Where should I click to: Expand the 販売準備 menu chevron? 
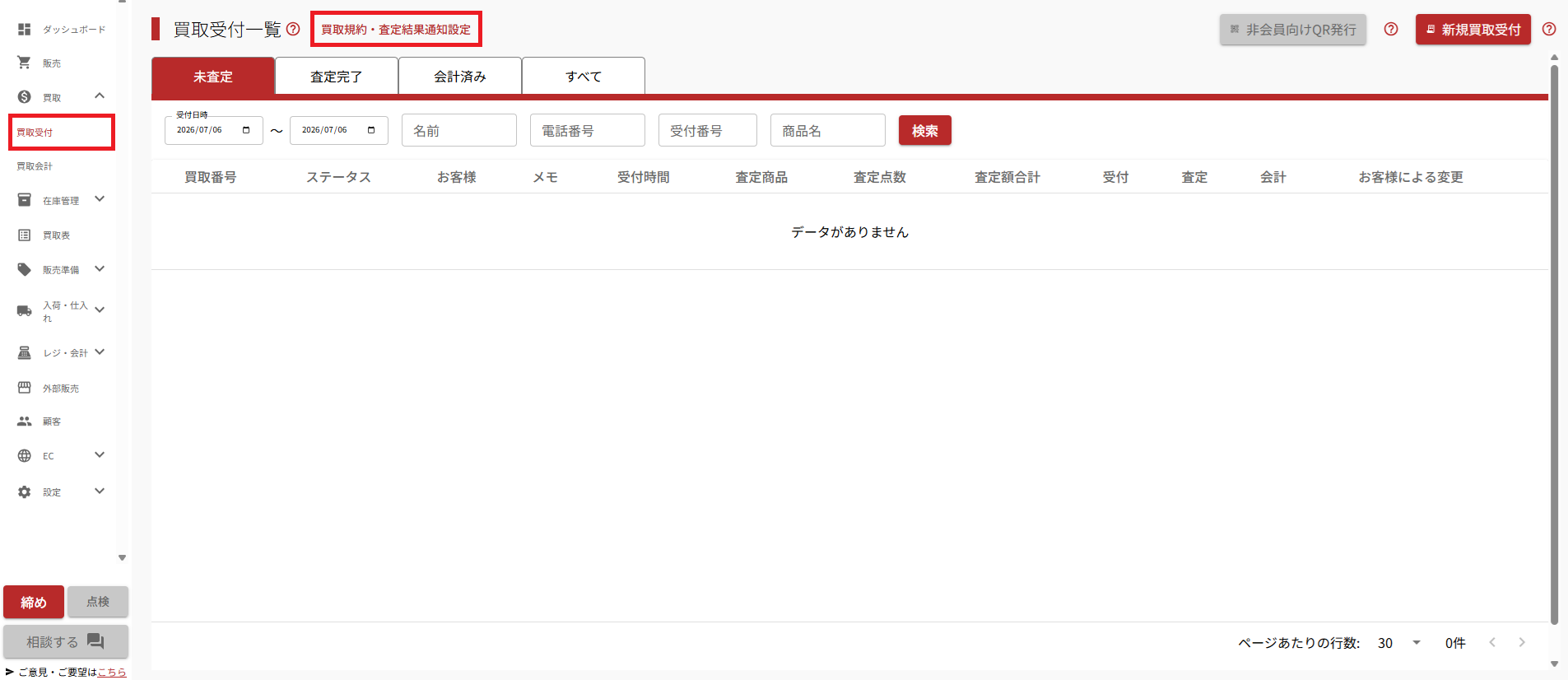pyautogui.click(x=100, y=269)
